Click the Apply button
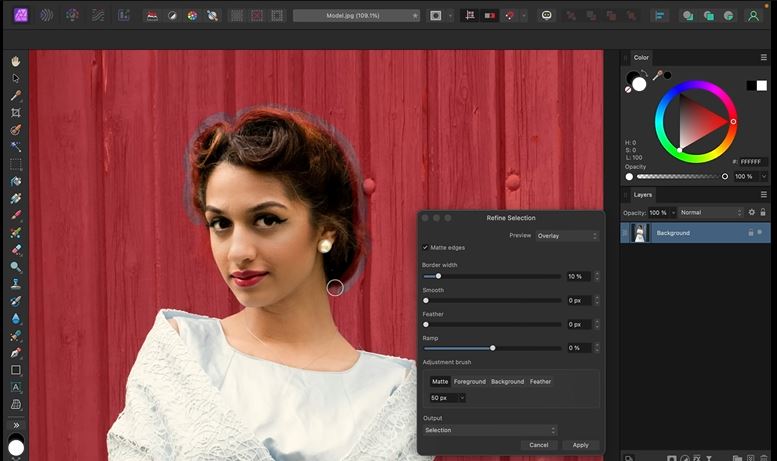777x461 pixels. pos(581,445)
